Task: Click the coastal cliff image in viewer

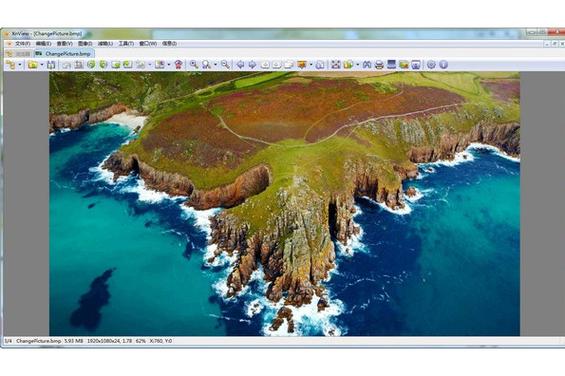Action: (x=284, y=204)
